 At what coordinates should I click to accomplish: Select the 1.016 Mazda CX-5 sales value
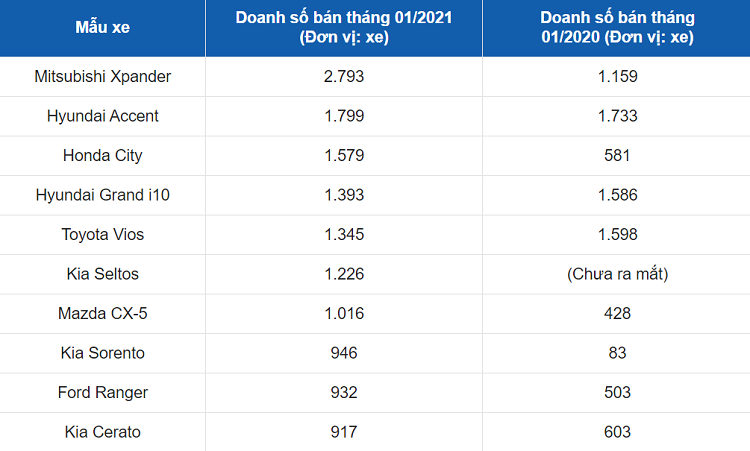[x=344, y=313]
